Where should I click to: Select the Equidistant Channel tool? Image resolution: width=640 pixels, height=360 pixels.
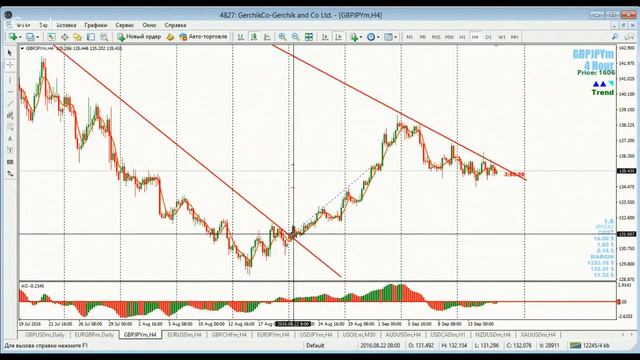[10, 116]
